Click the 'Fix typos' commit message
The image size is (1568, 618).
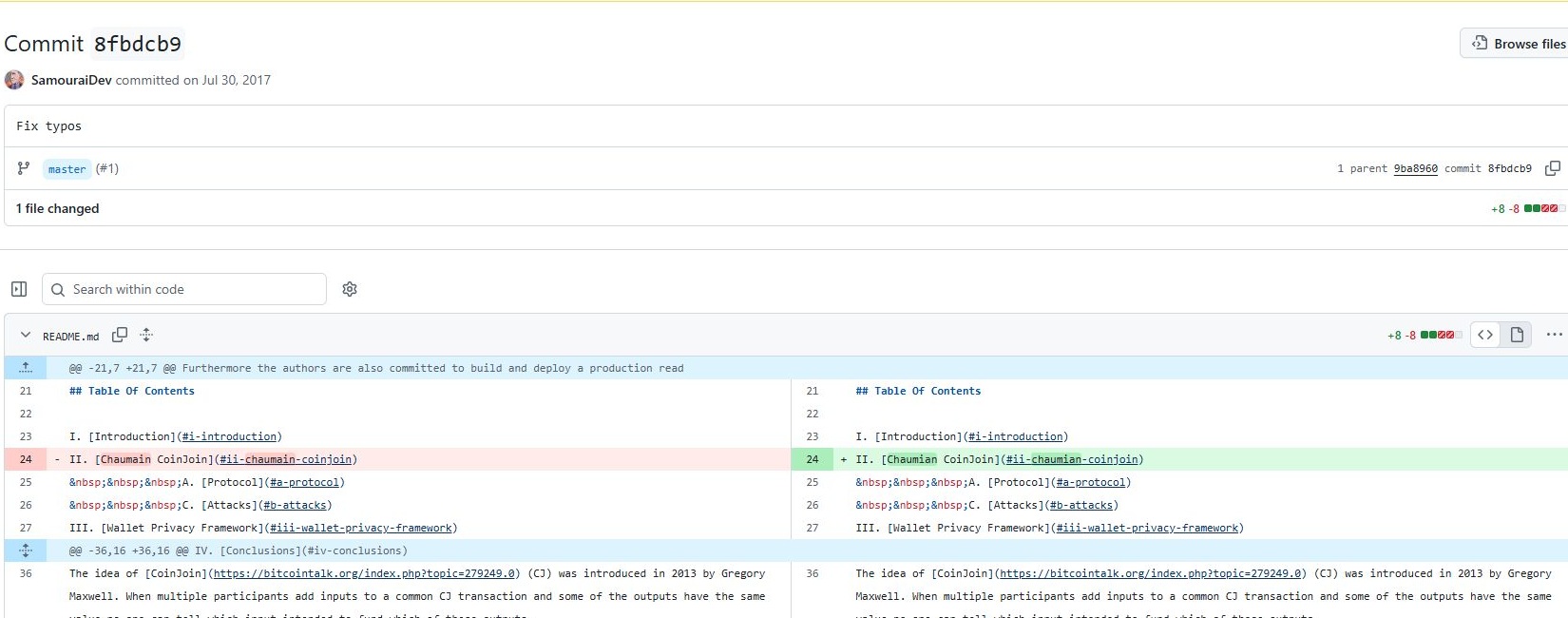(x=48, y=126)
